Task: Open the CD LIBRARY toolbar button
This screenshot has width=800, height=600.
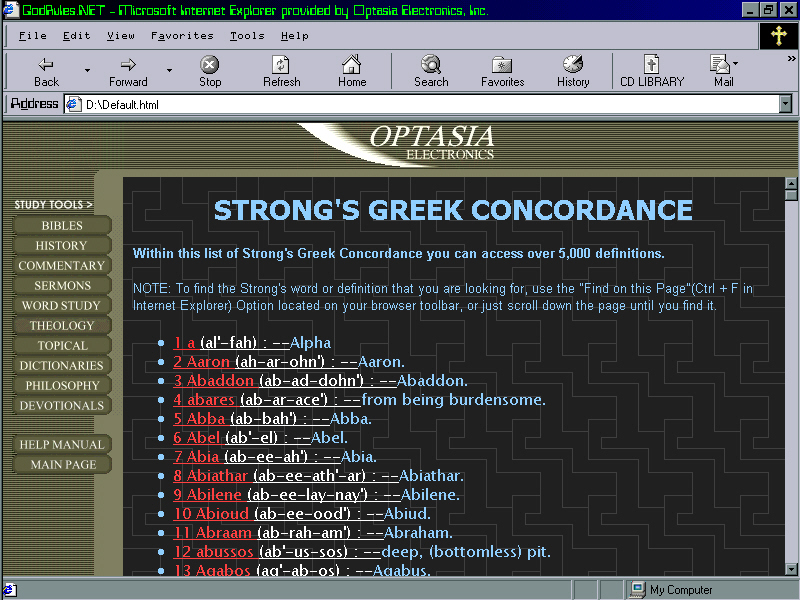Action: coord(652,66)
